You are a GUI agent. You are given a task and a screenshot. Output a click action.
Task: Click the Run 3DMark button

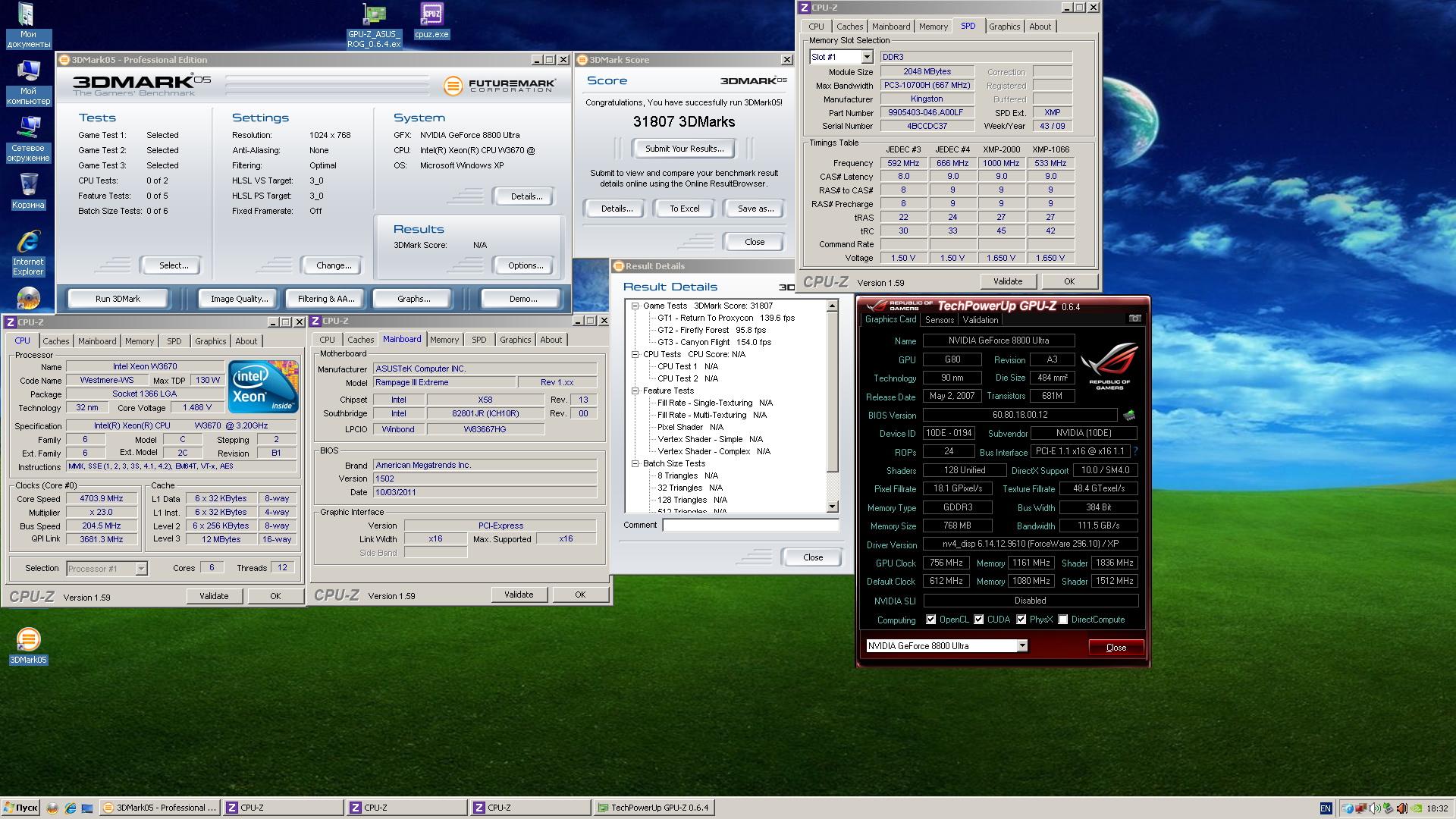118,299
